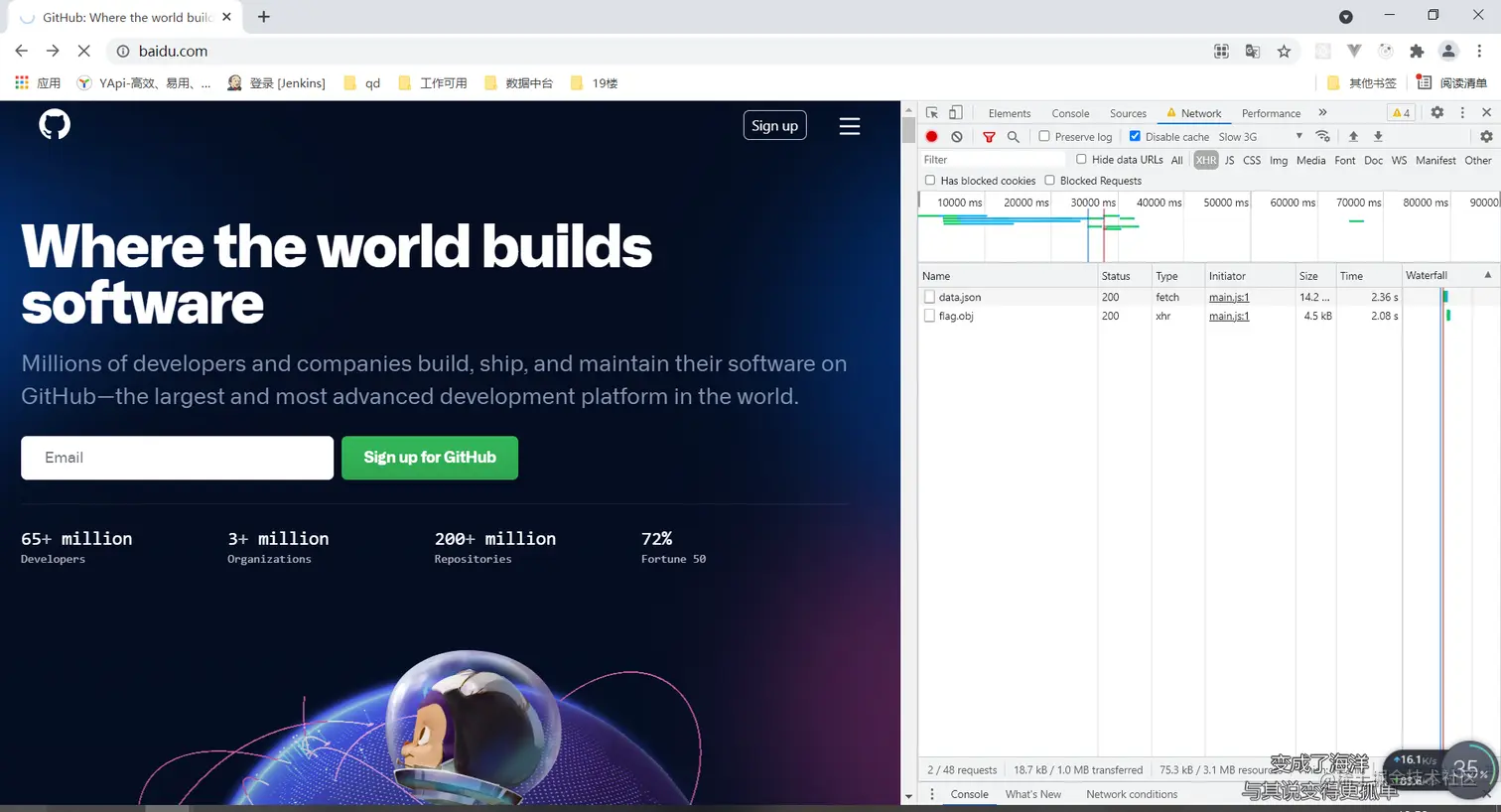The height and width of the screenshot is (812, 1501).
Task: Click the site info icon beside baidu.com
Action: [x=123, y=51]
